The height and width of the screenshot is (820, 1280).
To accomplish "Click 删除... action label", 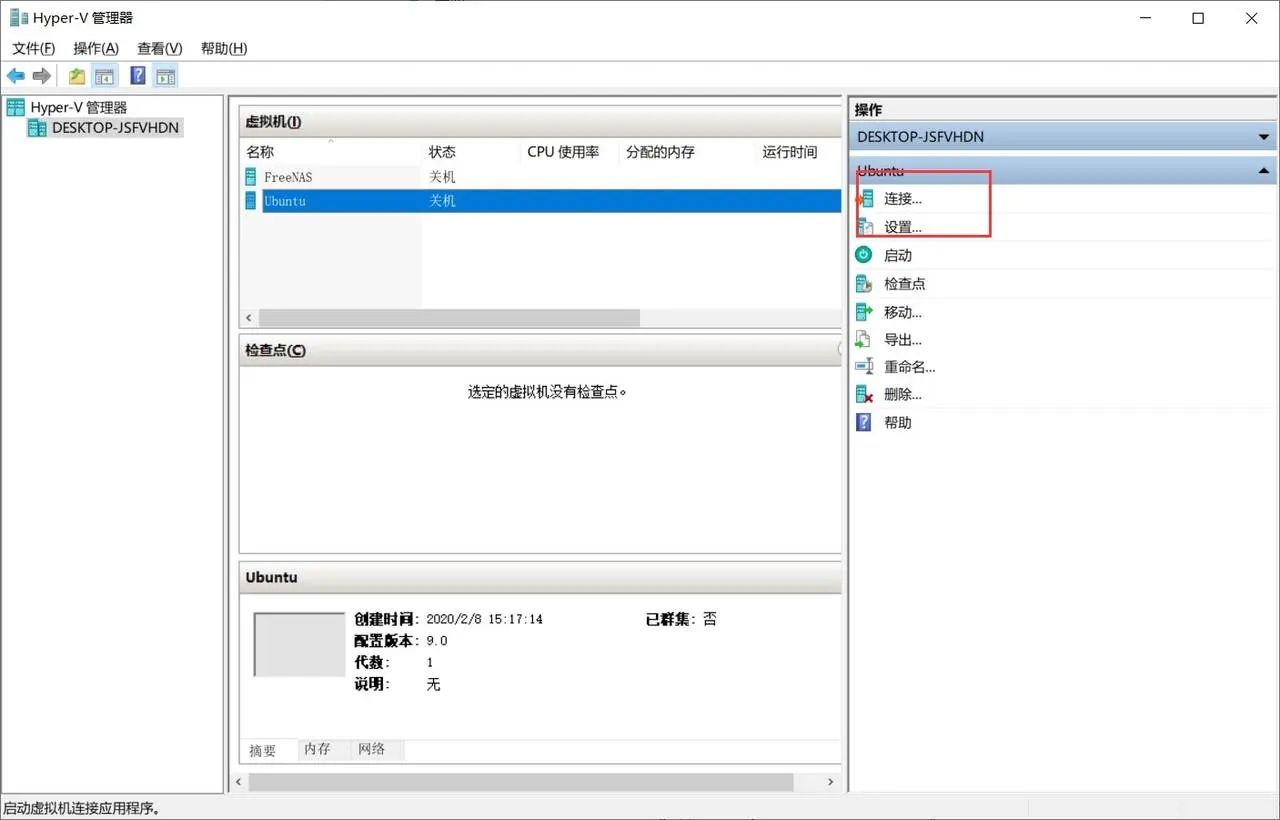I will pos(903,395).
